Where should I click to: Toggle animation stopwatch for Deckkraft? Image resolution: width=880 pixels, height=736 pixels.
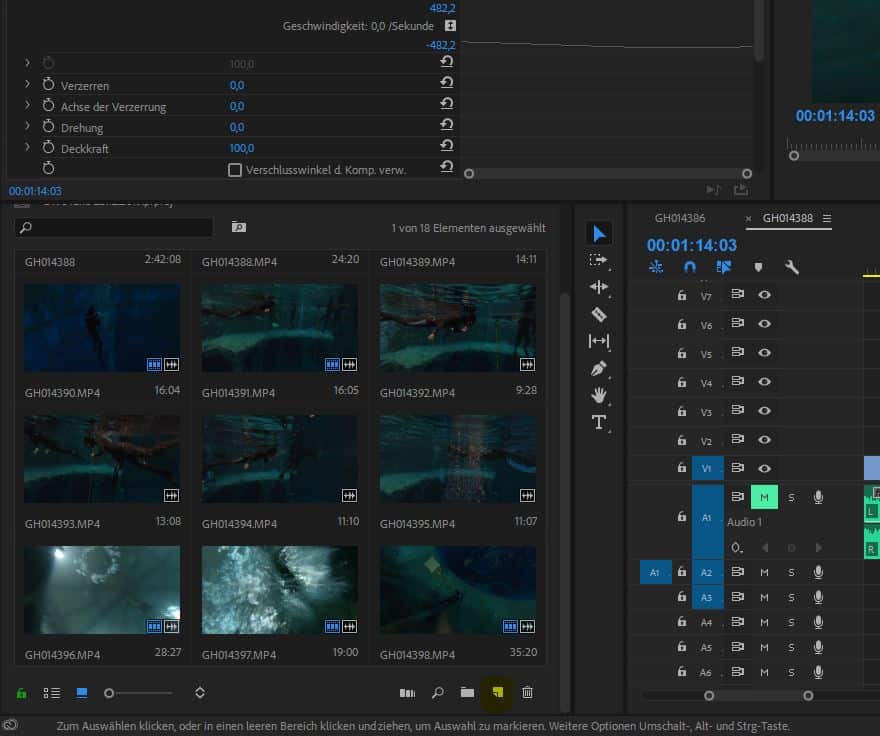point(48,147)
